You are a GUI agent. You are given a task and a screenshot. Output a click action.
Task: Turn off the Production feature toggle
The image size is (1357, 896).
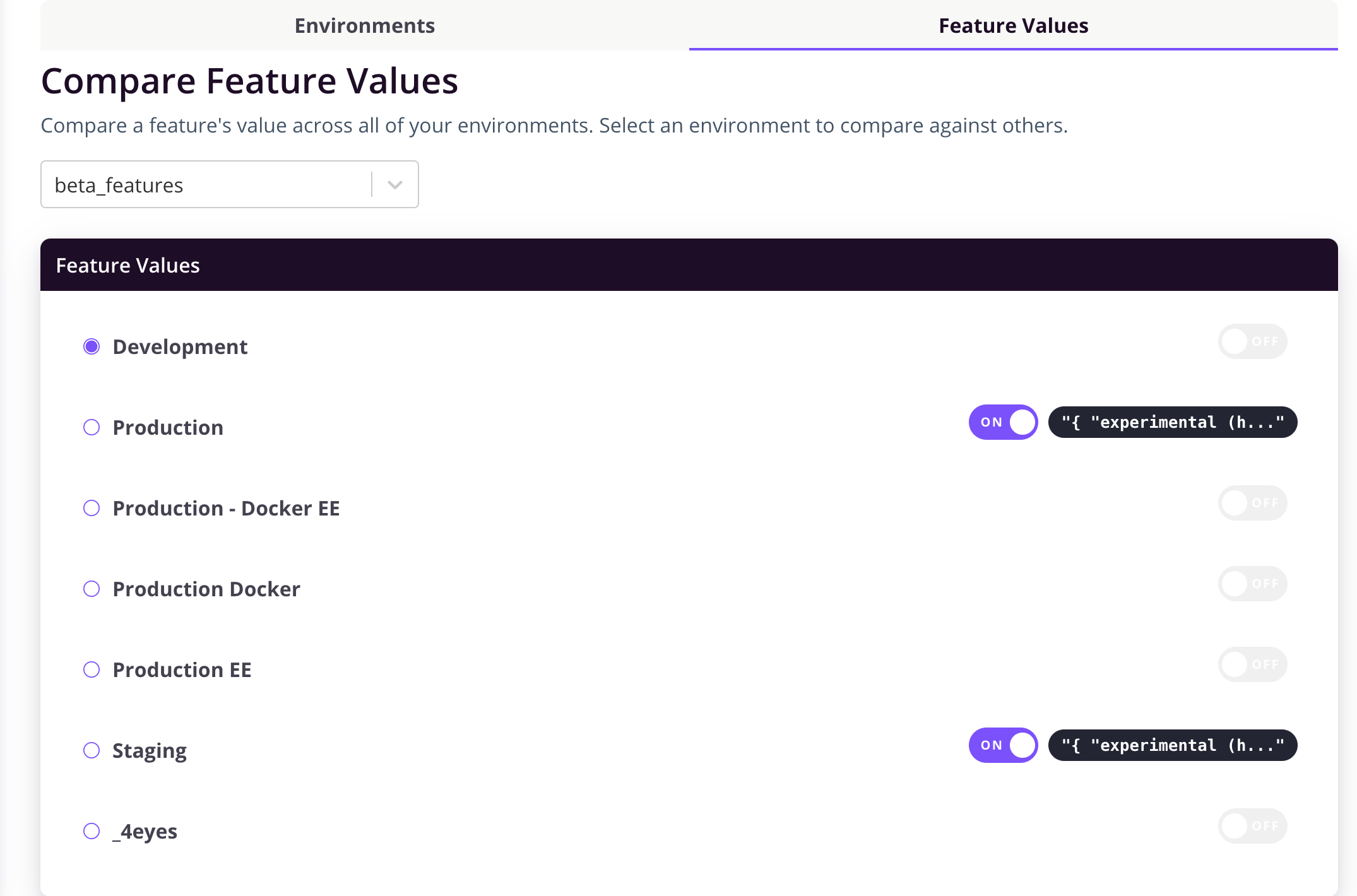1004,422
